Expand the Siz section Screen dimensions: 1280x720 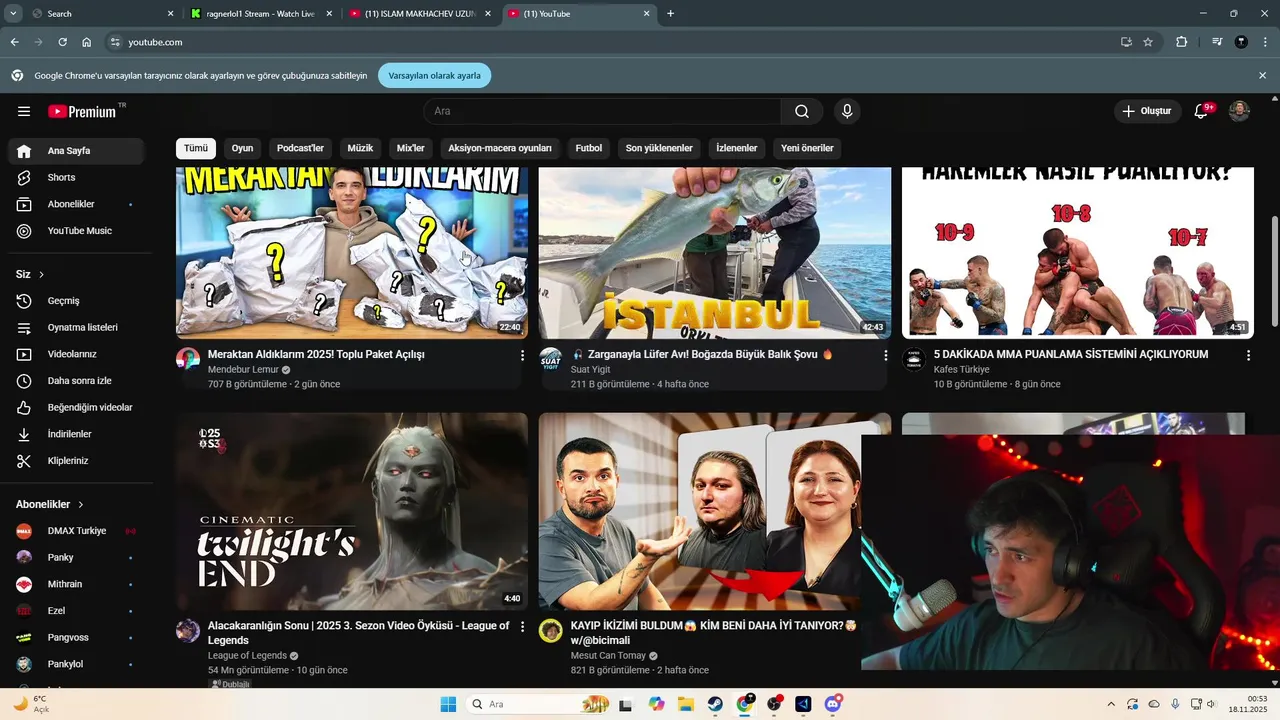click(x=30, y=274)
